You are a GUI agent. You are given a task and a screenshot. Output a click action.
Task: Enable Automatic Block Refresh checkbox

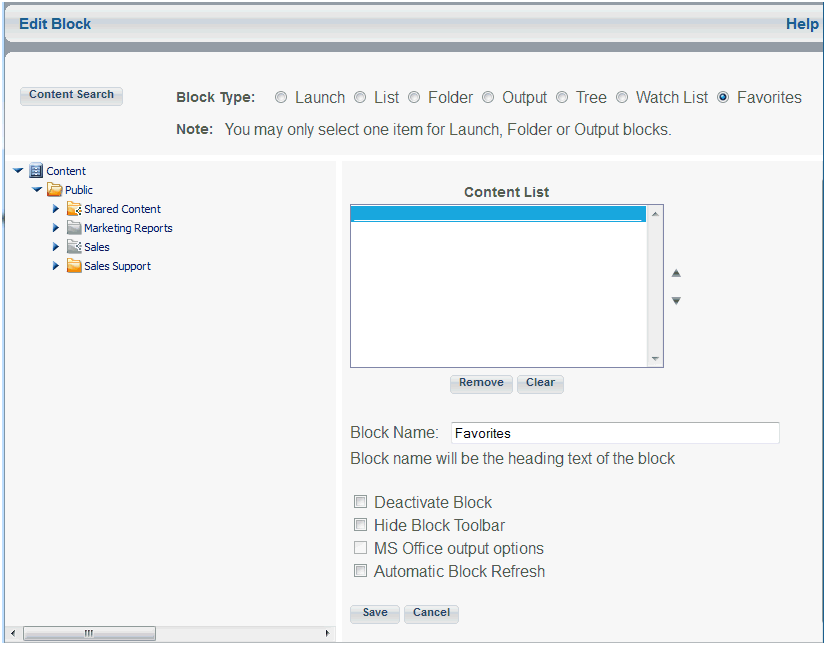(x=360, y=571)
